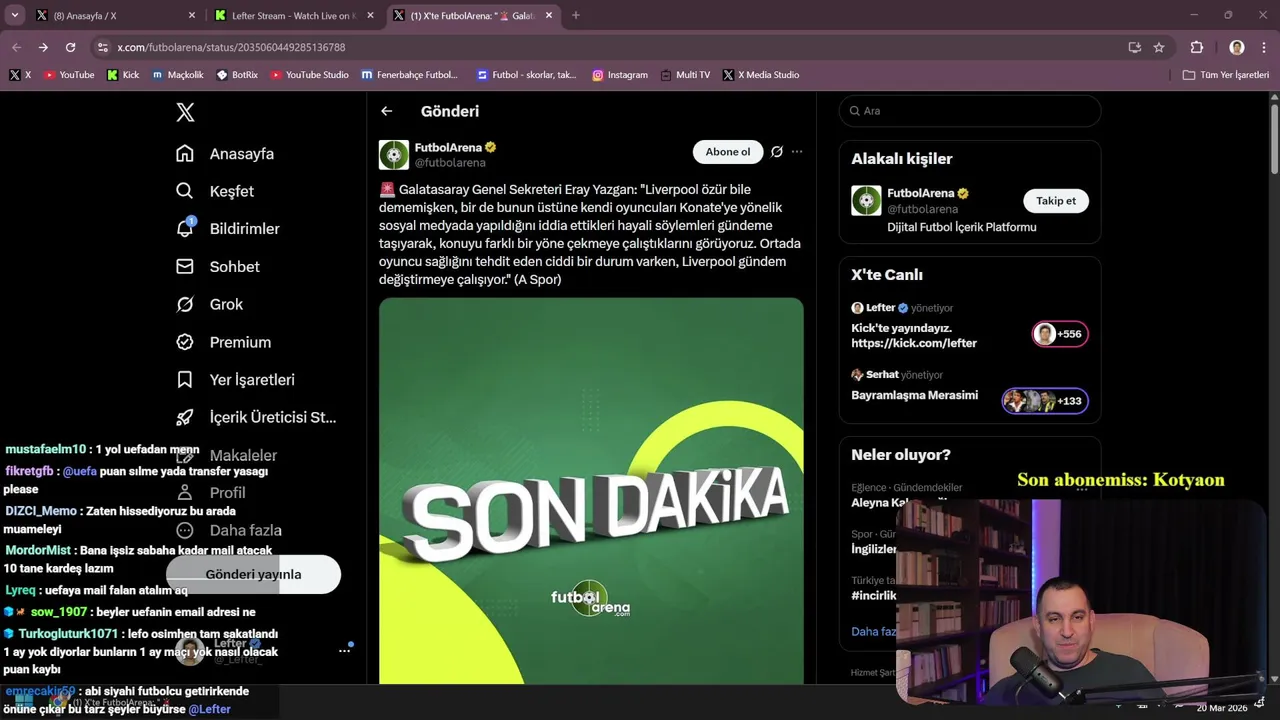Bookmark page with star icon

click(1159, 47)
